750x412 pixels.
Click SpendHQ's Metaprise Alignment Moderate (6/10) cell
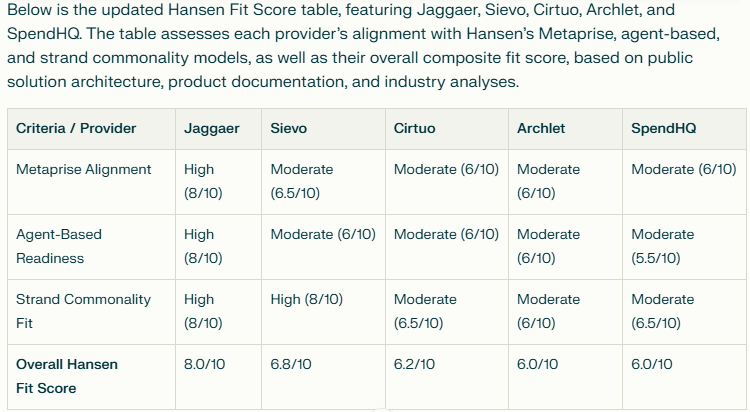(x=684, y=169)
